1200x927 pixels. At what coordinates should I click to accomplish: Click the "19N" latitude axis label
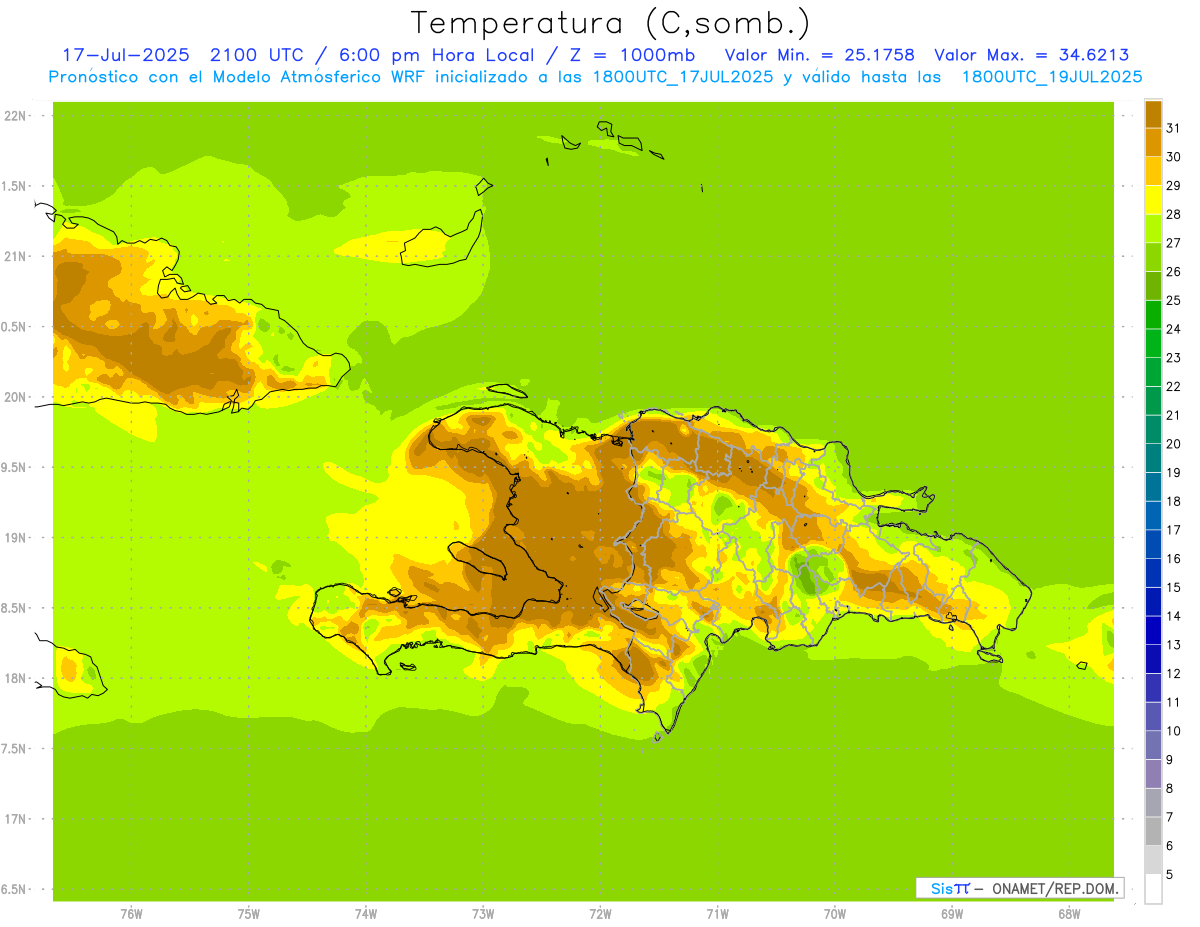coord(15,537)
